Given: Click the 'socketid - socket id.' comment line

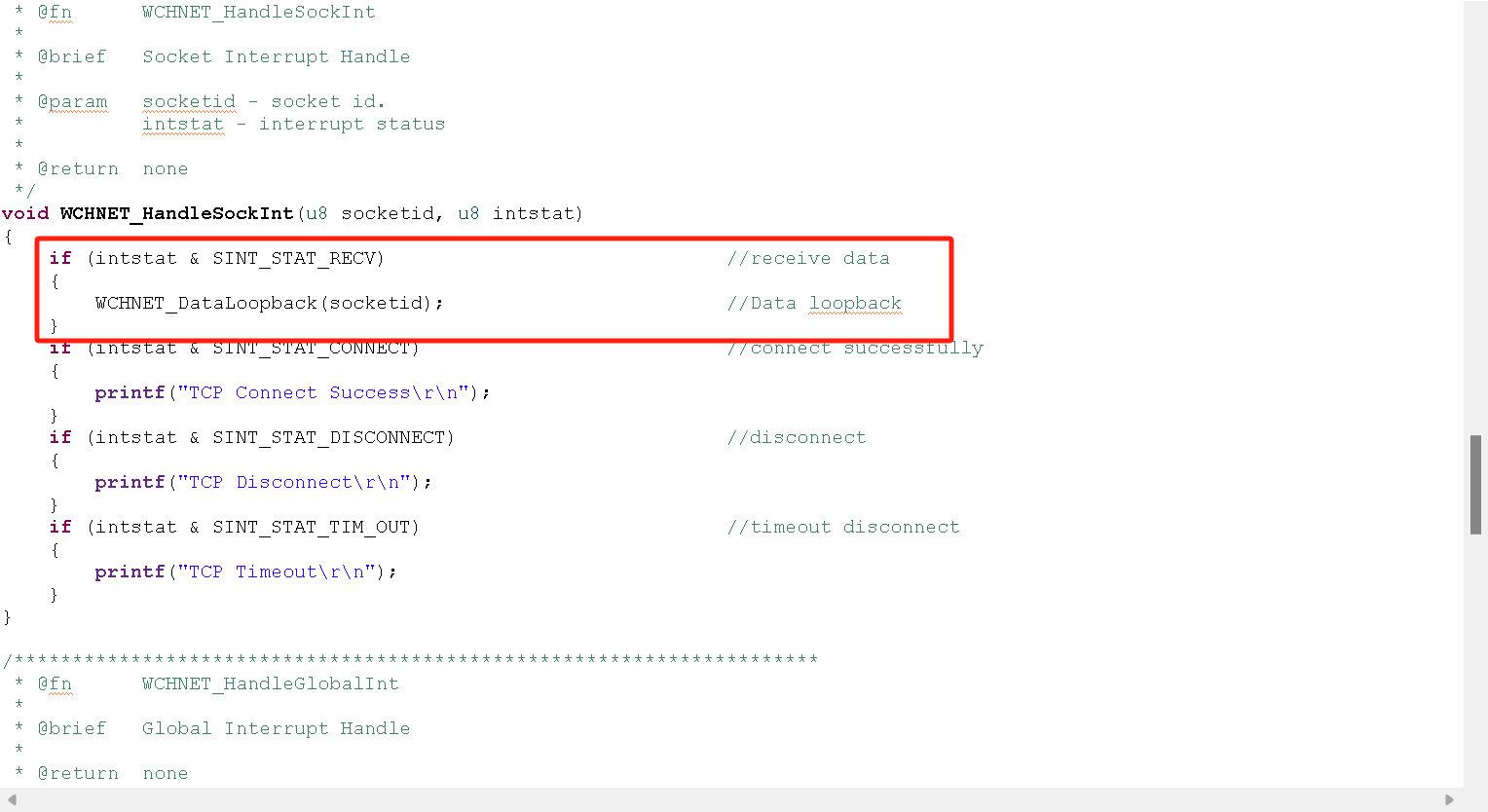Looking at the screenshot, I should 264,101.
